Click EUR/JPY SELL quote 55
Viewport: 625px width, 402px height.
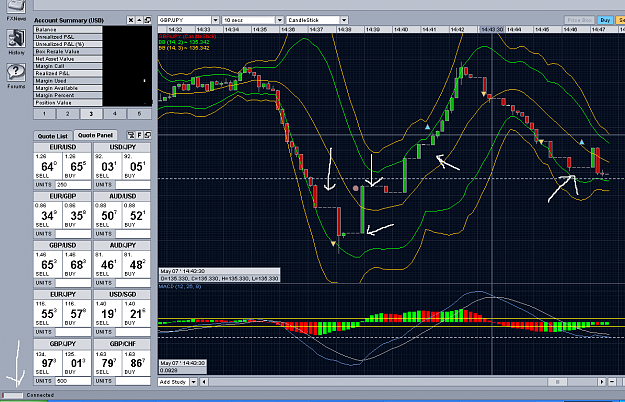pyautogui.click(x=48, y=313)
